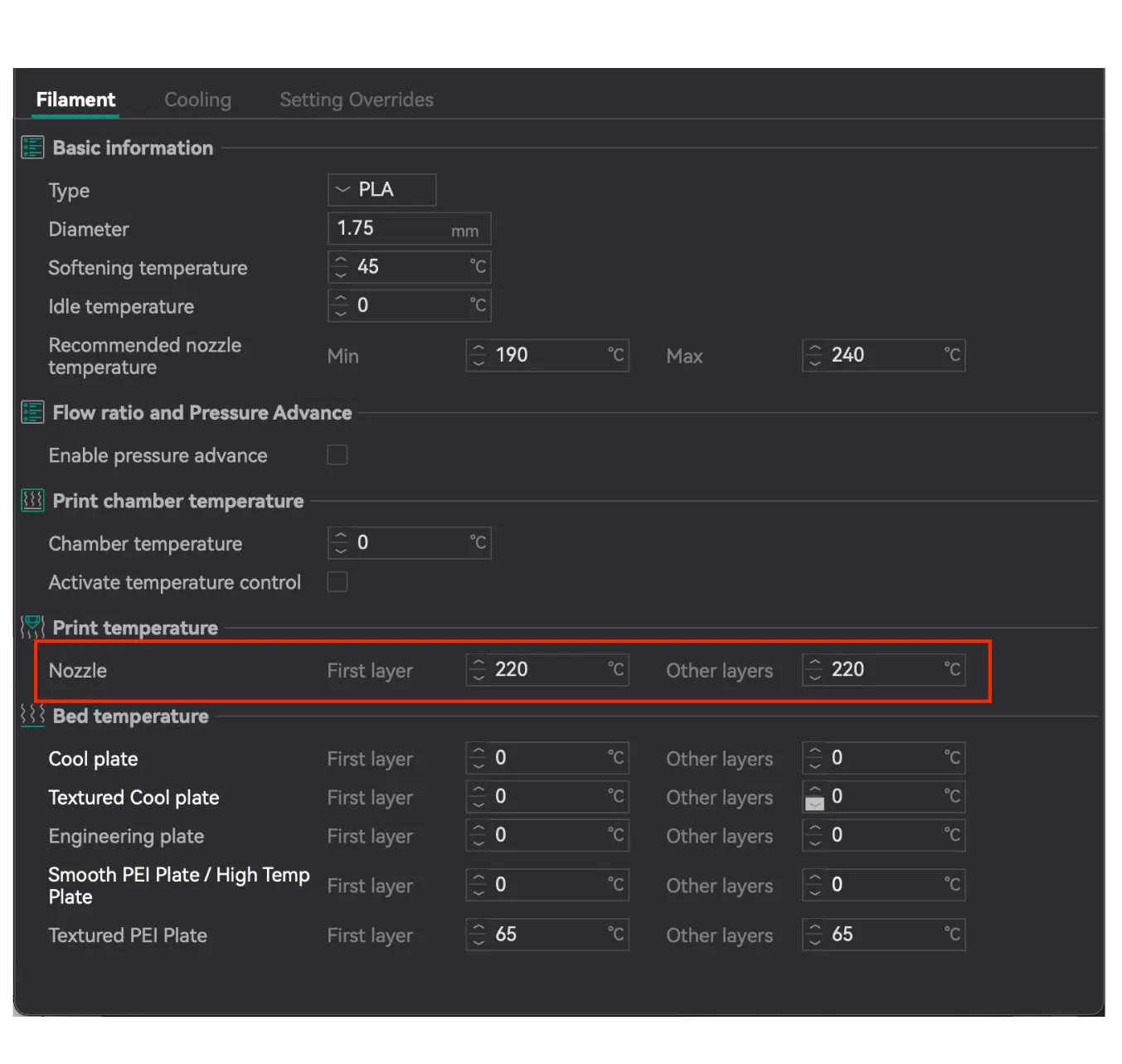The image size is (1122, 1064).
Task: Click the Softening temperature field value 45
Action: (410, 267)
